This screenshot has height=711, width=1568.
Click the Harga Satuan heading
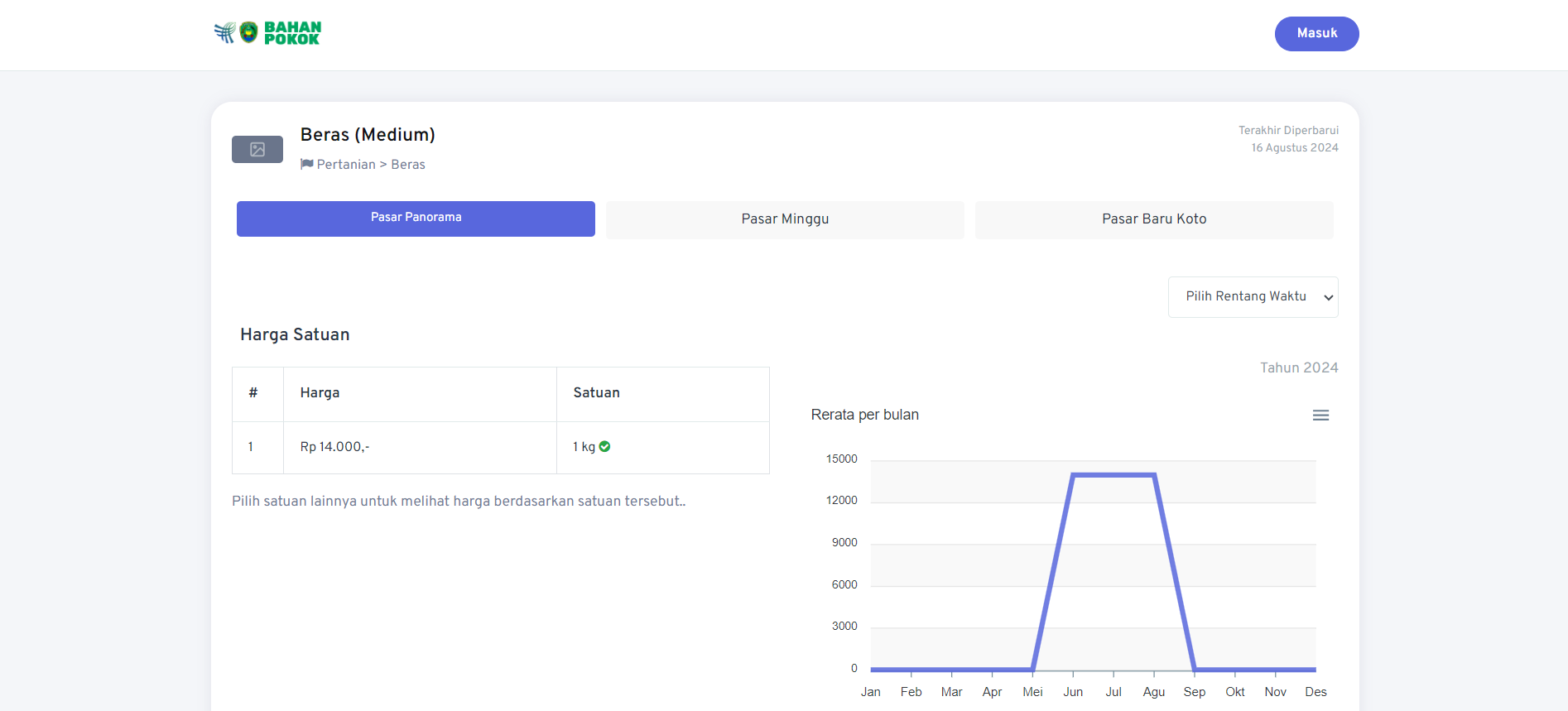(295, 334)
